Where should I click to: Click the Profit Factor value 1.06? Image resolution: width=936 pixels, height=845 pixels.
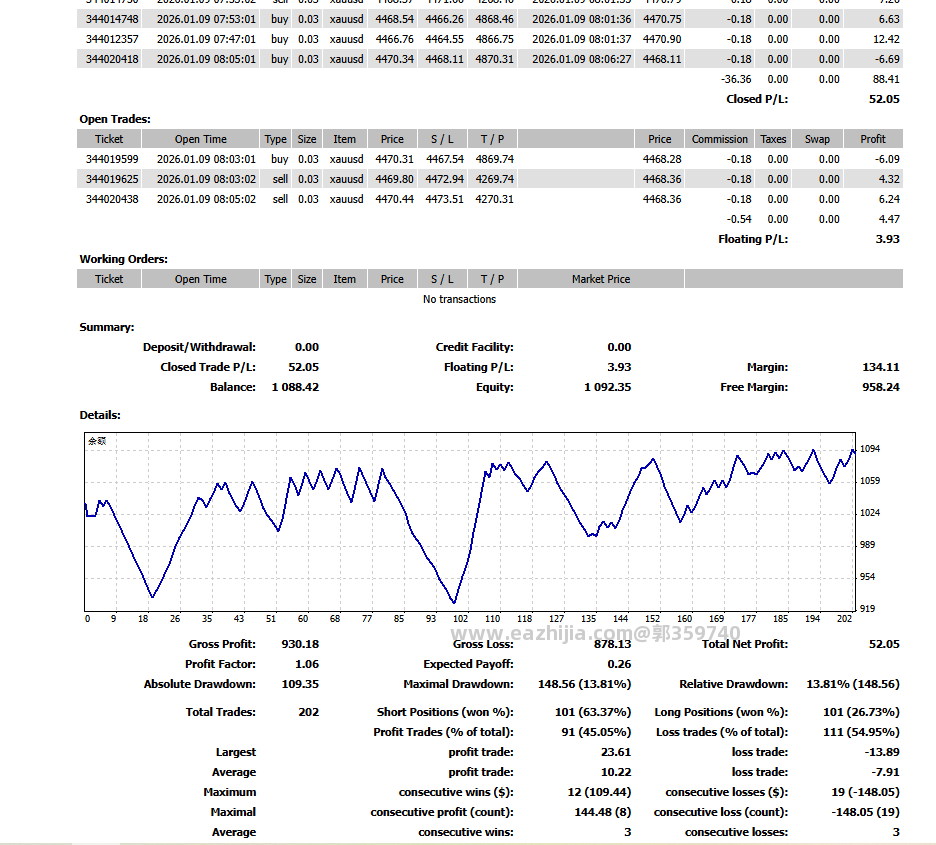pos(307,664)
